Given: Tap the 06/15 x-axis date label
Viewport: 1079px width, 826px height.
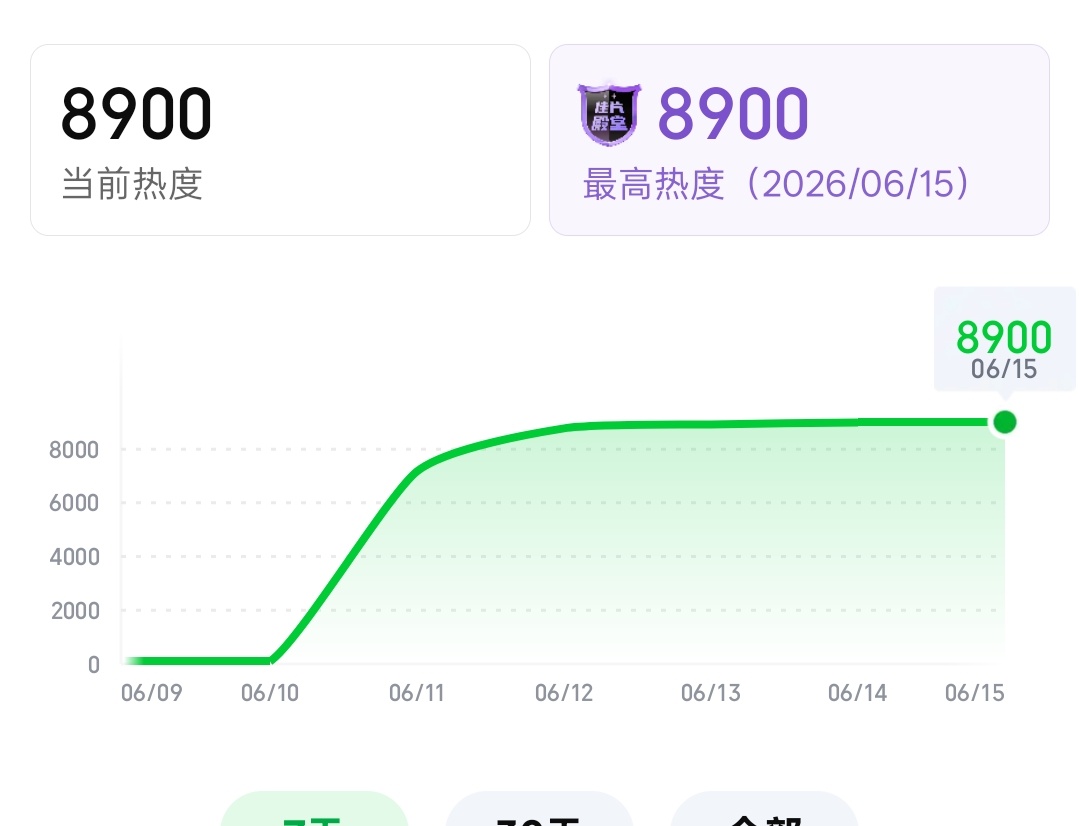Looking at the screenshot, I should 974,692.
